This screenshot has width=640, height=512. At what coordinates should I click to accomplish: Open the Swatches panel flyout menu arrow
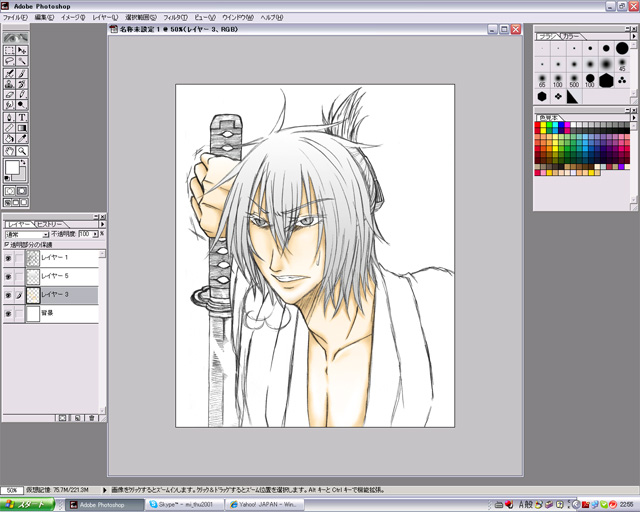[x=634, y=118]
